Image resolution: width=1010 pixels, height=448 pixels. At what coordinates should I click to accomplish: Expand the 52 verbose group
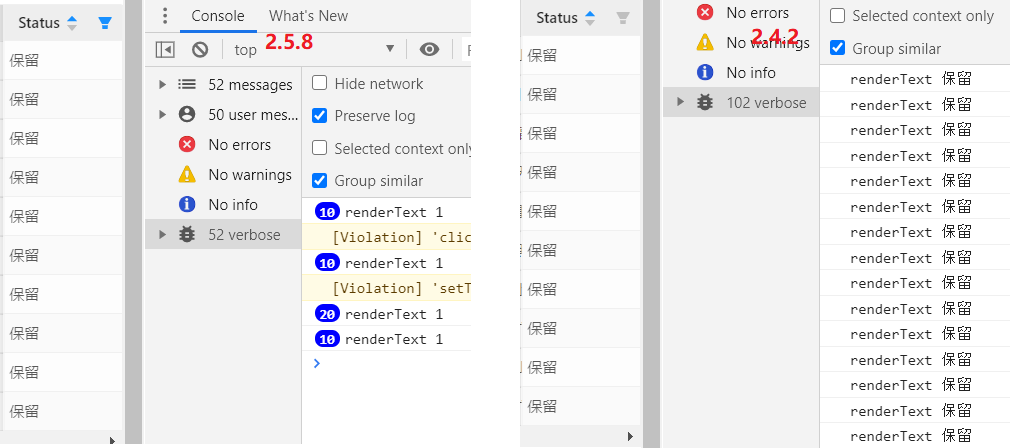coord(162,234)
